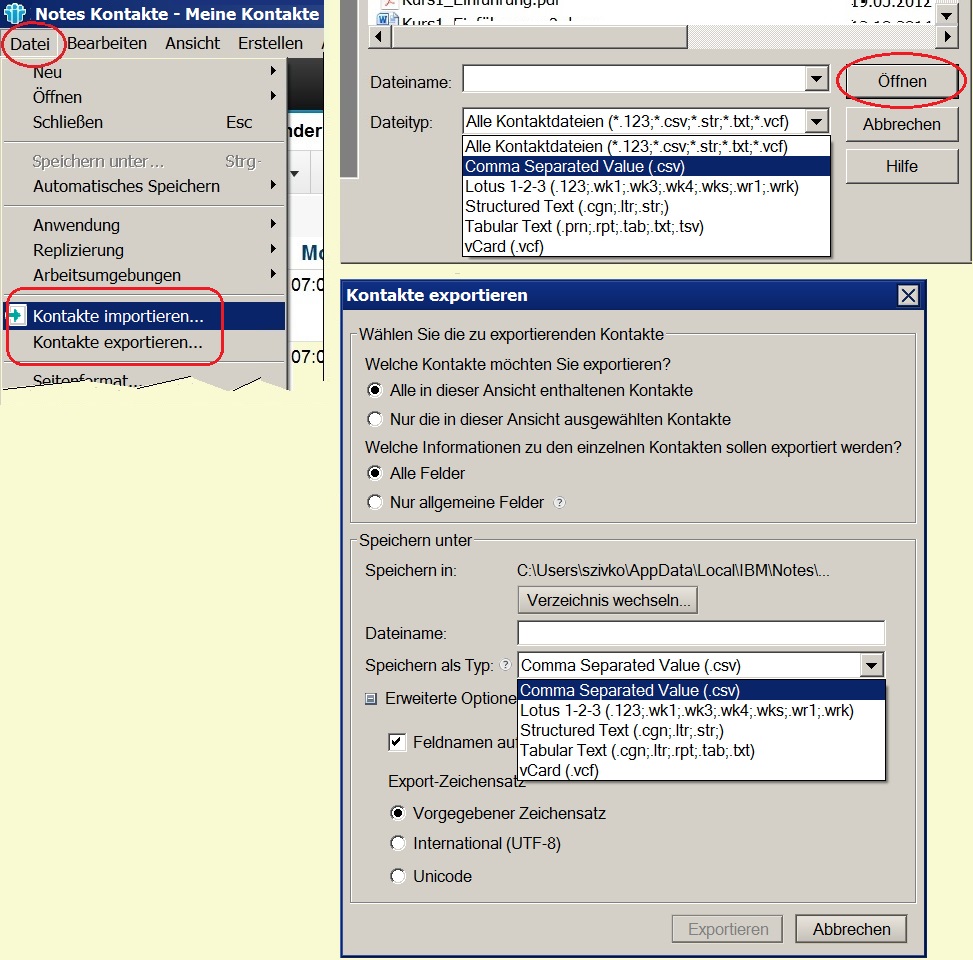This screenshot has width=973, height=960.
Task: Choose Nur die in dieser Ansicht ausgewählten Kontakte
Action: (x=375, y=420)
